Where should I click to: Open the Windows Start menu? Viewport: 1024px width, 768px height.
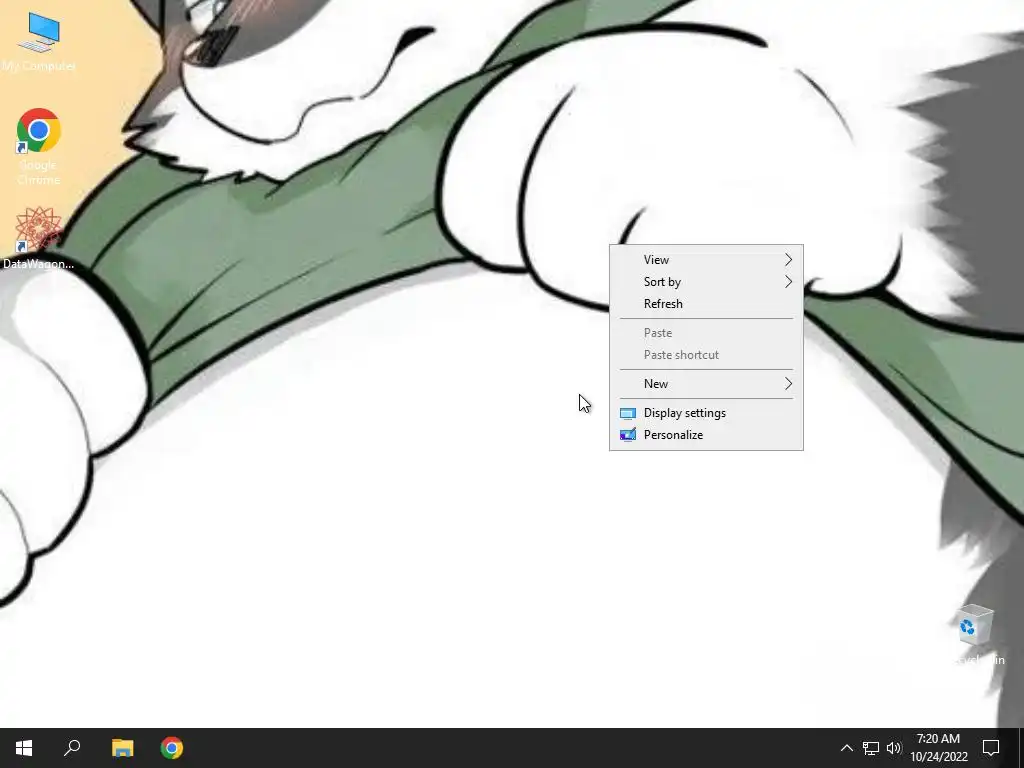pyautogui.click(x=24, y=748)
